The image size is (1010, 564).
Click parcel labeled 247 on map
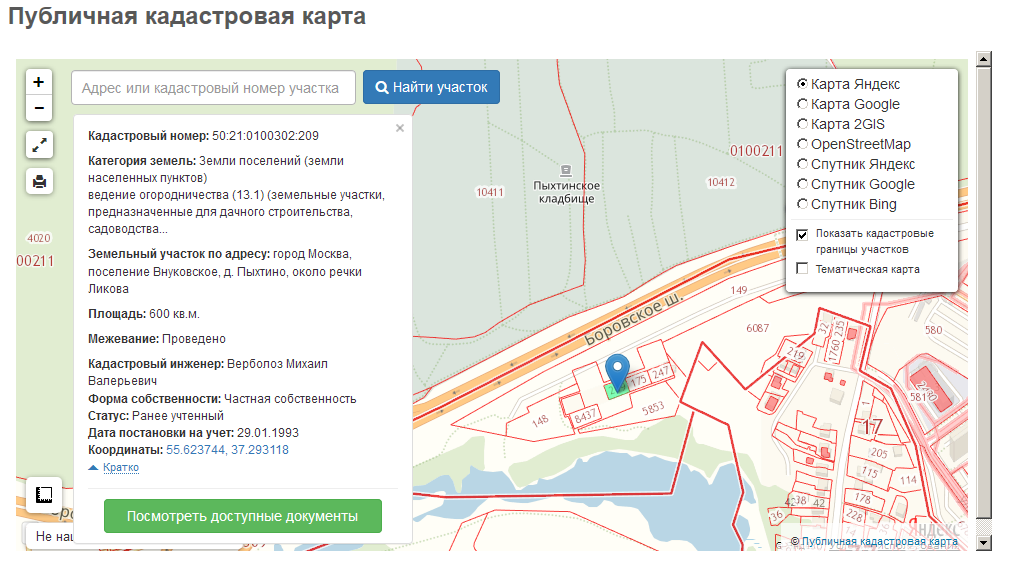(660, 373)
